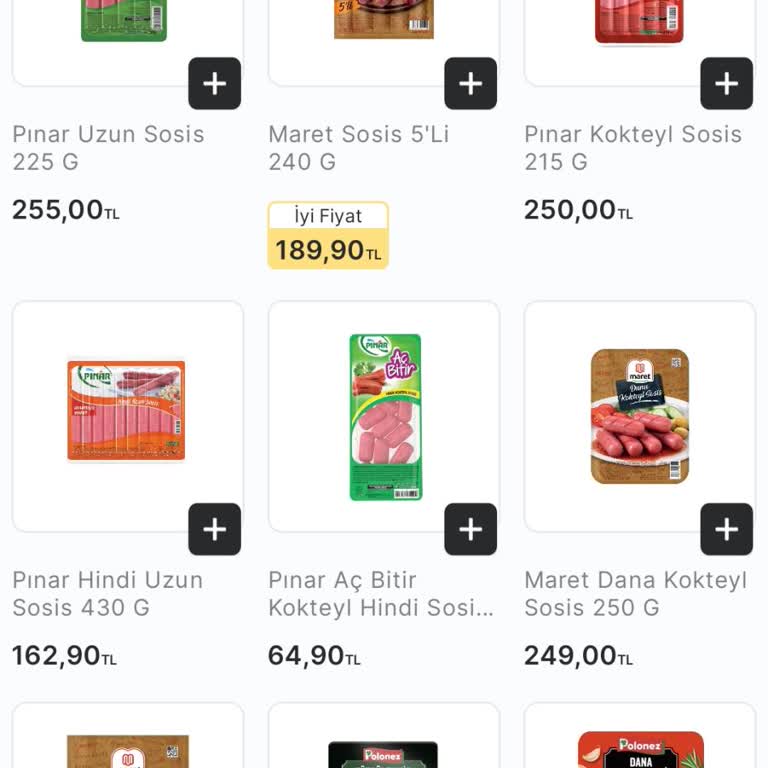The image size is (768, 768).
Task: Add Pınar Kokteyl Sosis 215 G to cart
Action: [726, 84]
